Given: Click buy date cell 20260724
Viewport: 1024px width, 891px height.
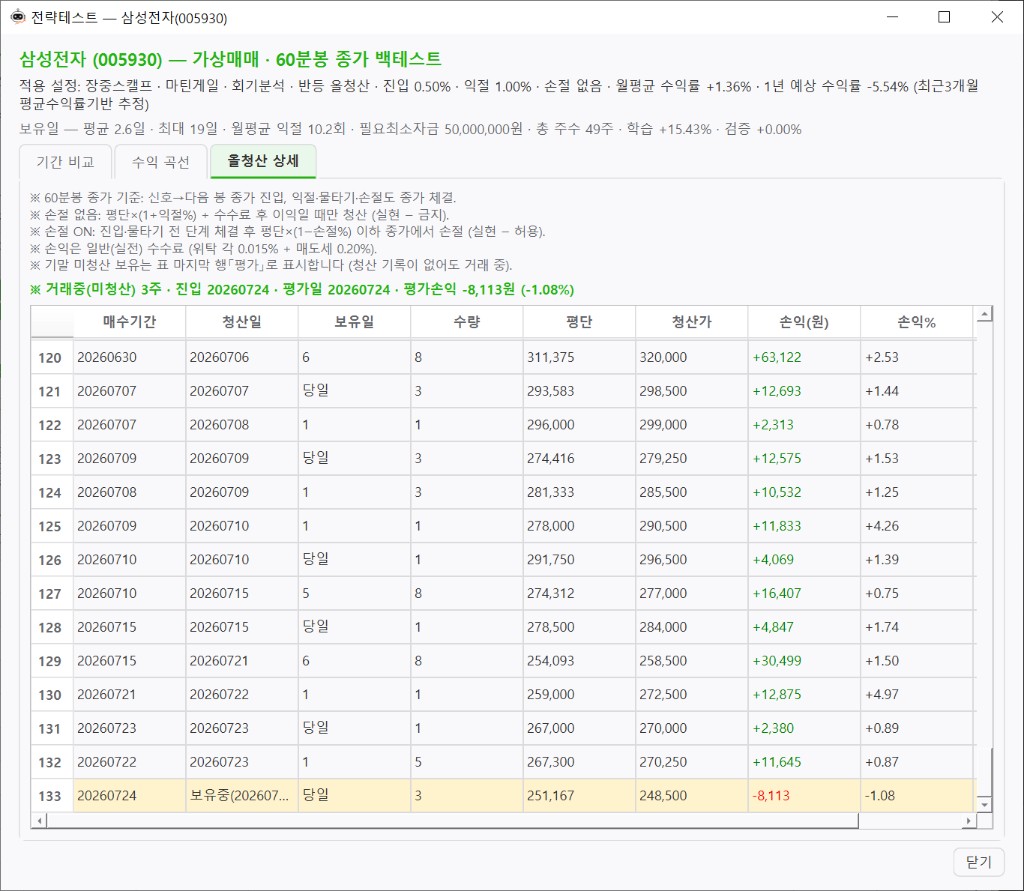Looking at the screenshot, I should pos(129,796).
